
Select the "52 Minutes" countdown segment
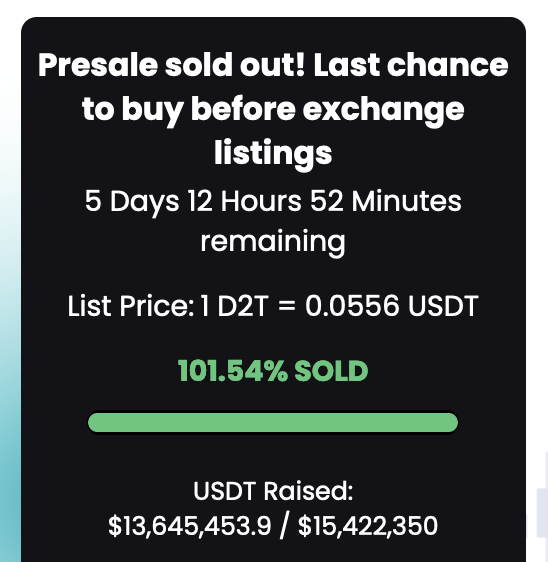click(x=386, y=201)
